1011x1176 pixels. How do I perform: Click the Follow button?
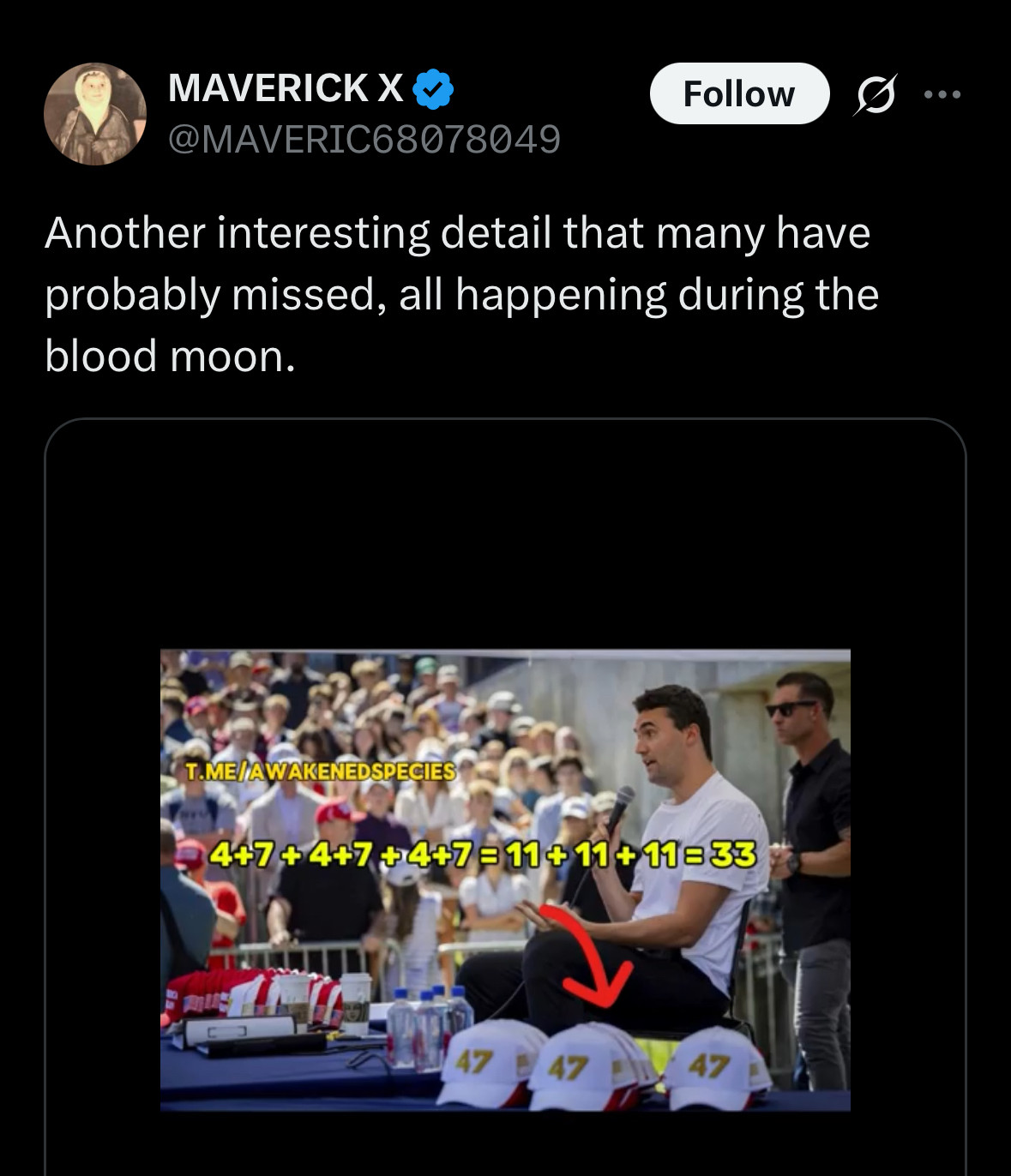[x=738, y=93]
